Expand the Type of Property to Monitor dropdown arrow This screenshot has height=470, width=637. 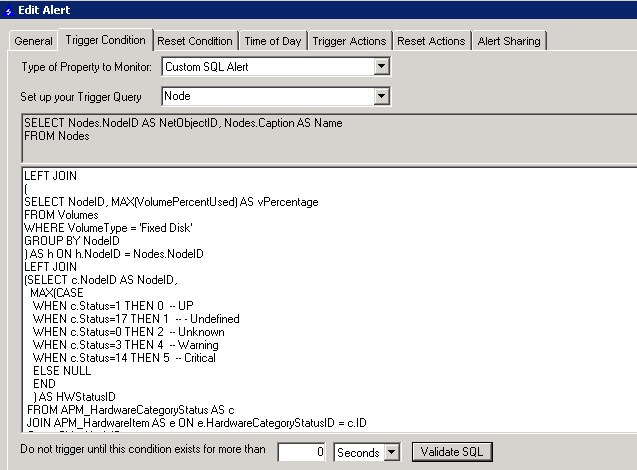coord(381,66)
